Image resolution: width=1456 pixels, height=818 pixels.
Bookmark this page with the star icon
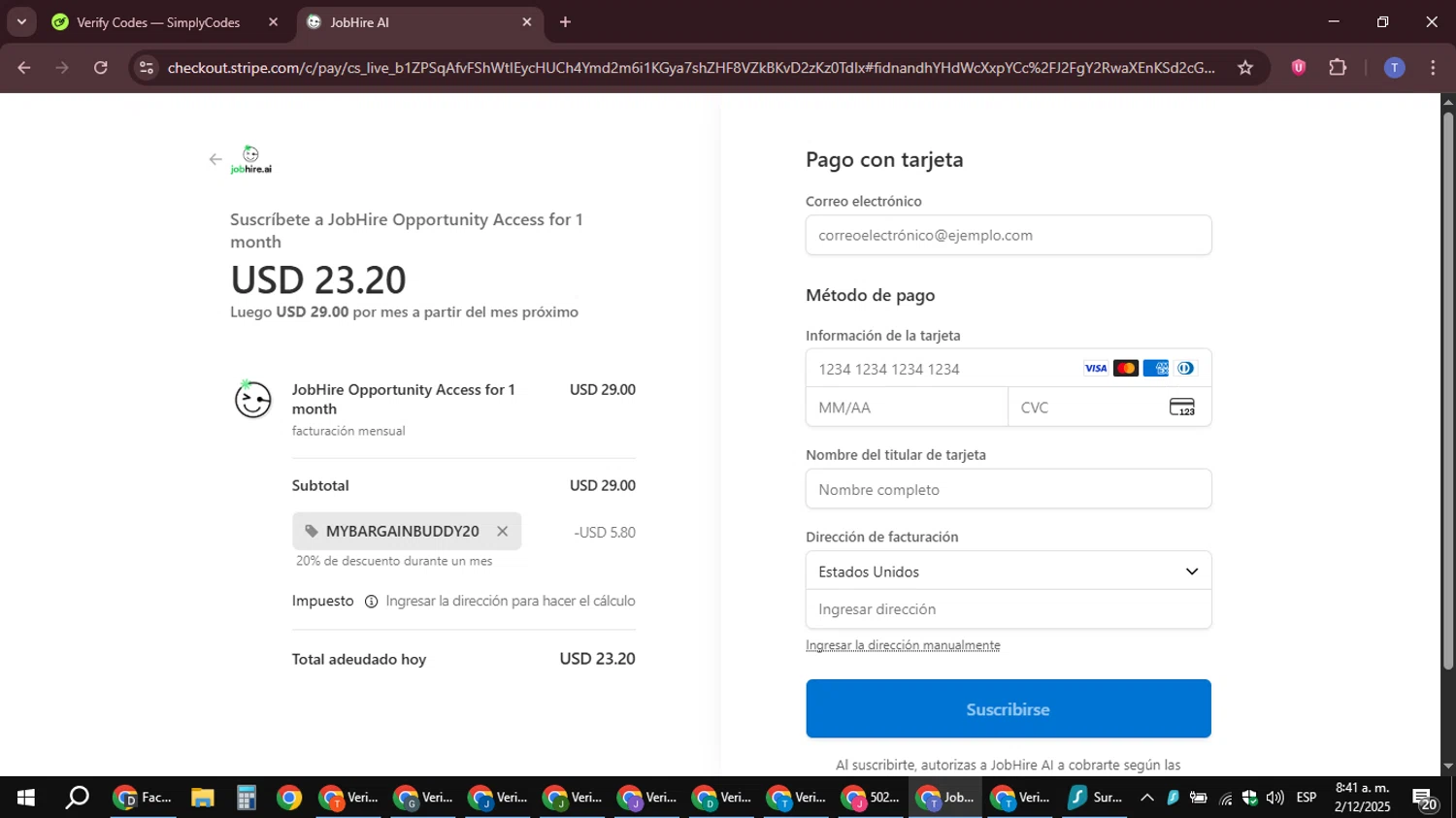click(x=1245, y=68)
